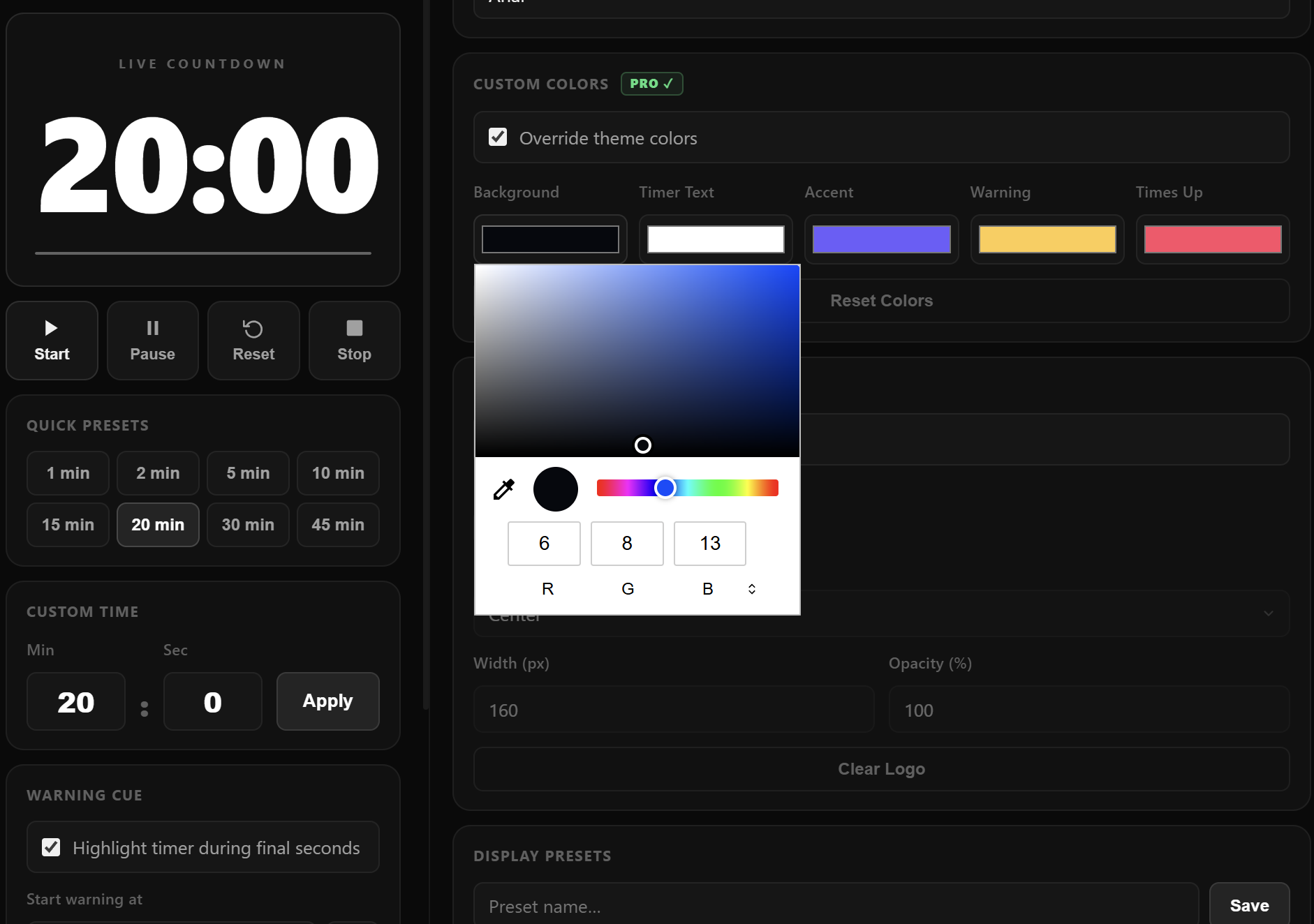Cycle the RGB color format stepper arrows
This screenshot has height=924, width=1314.
point(752,588)
